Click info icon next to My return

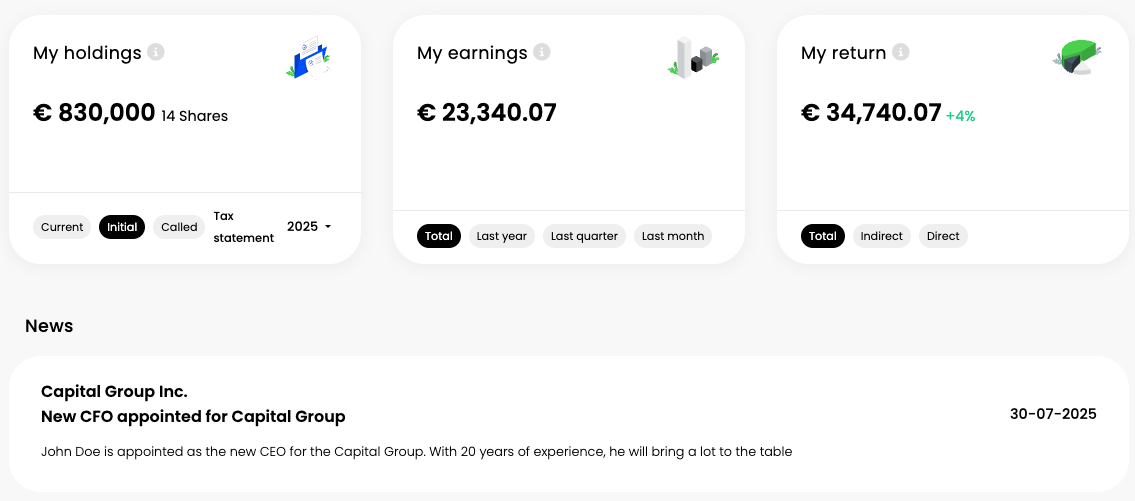coord(901,52)
